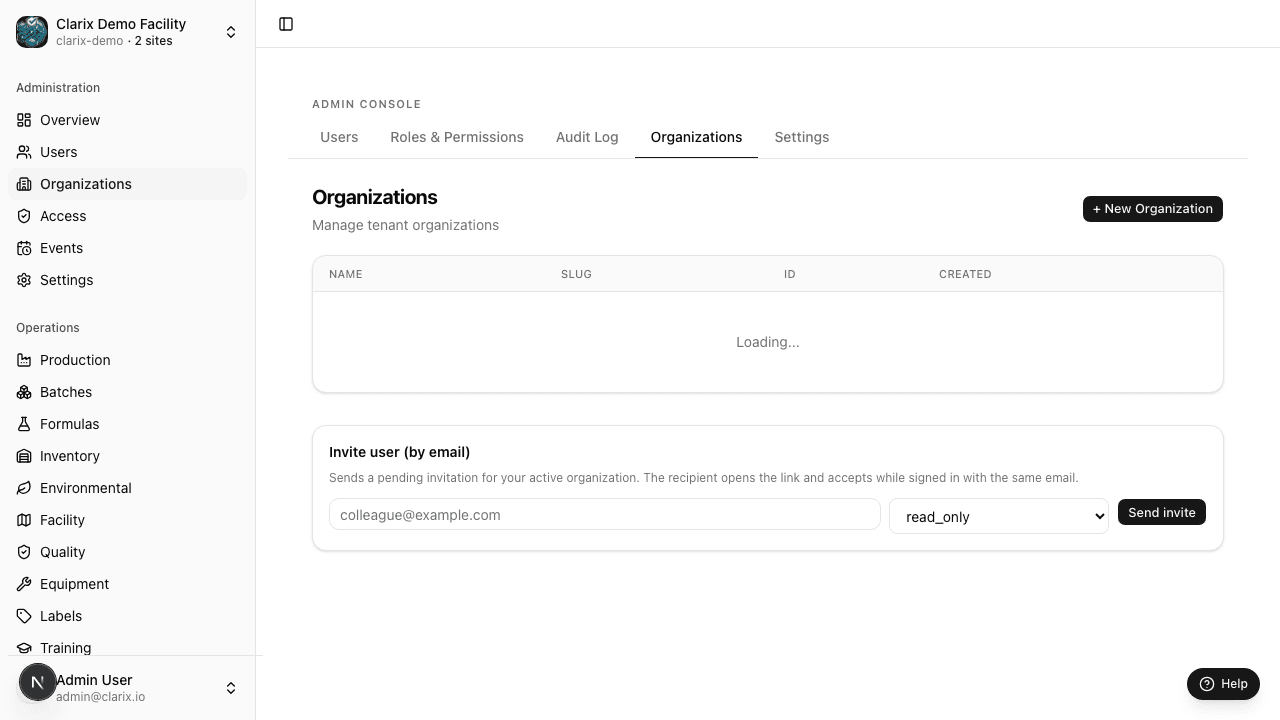This screenshot has width=1280, height=720.
Task: Click the Users people icon in sidebar
Action: click(x=24, y=152)
